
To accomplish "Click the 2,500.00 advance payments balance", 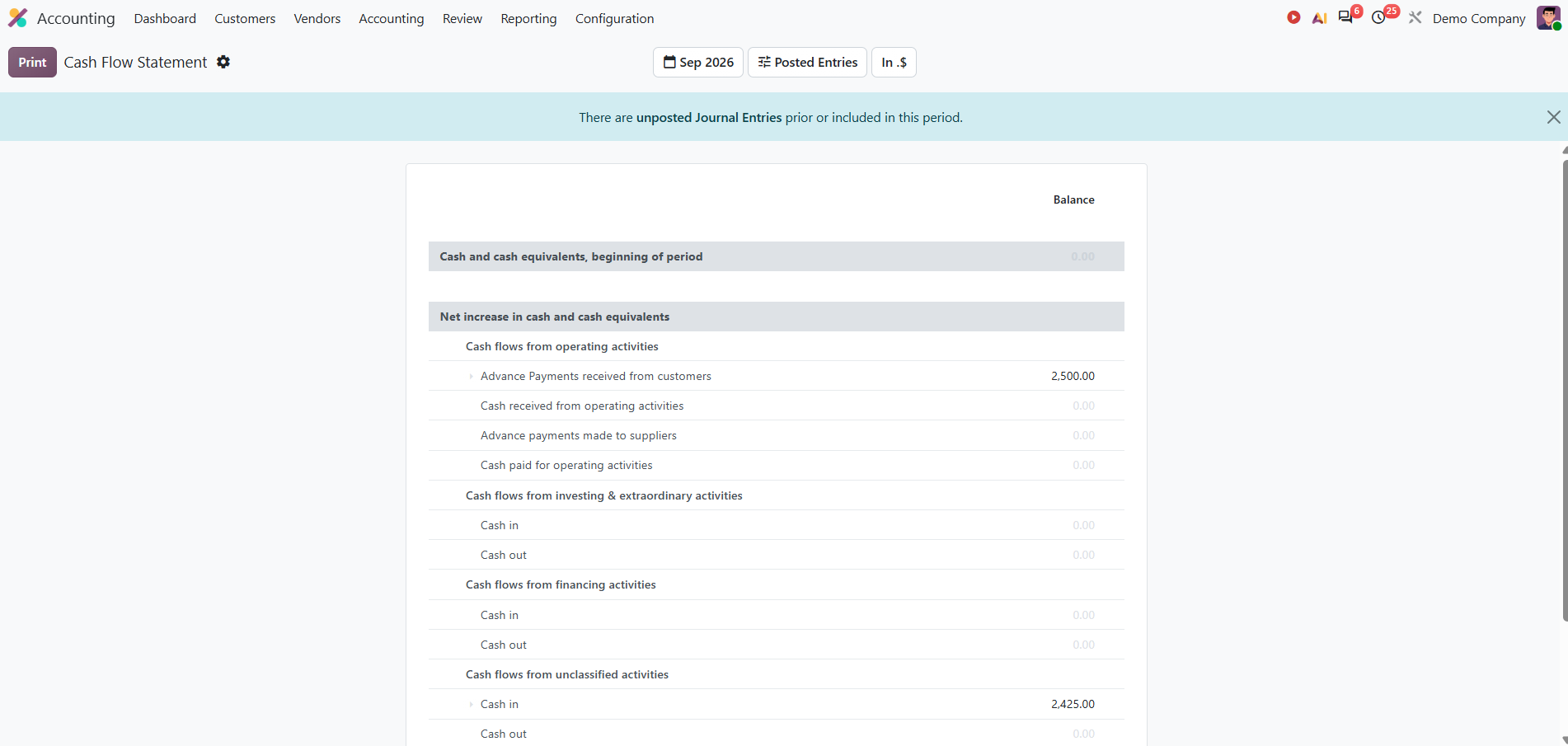I will click(x=1073, y=376).
